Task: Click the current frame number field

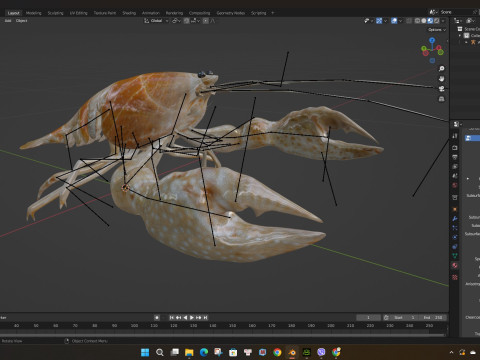Action: coord(368,317)
